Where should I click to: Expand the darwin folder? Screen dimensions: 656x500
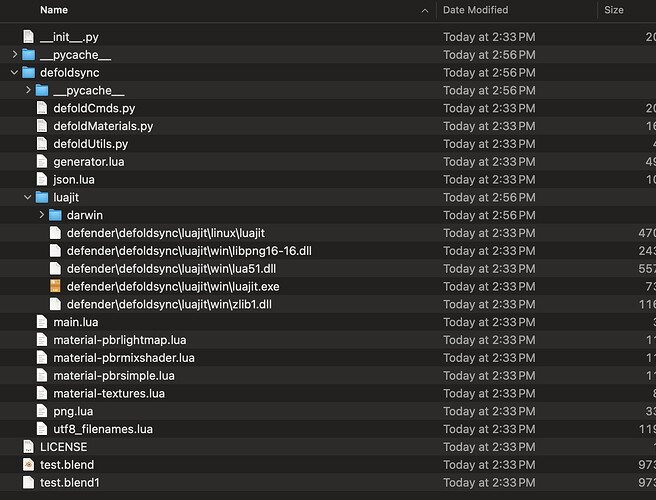coord(42,215)
